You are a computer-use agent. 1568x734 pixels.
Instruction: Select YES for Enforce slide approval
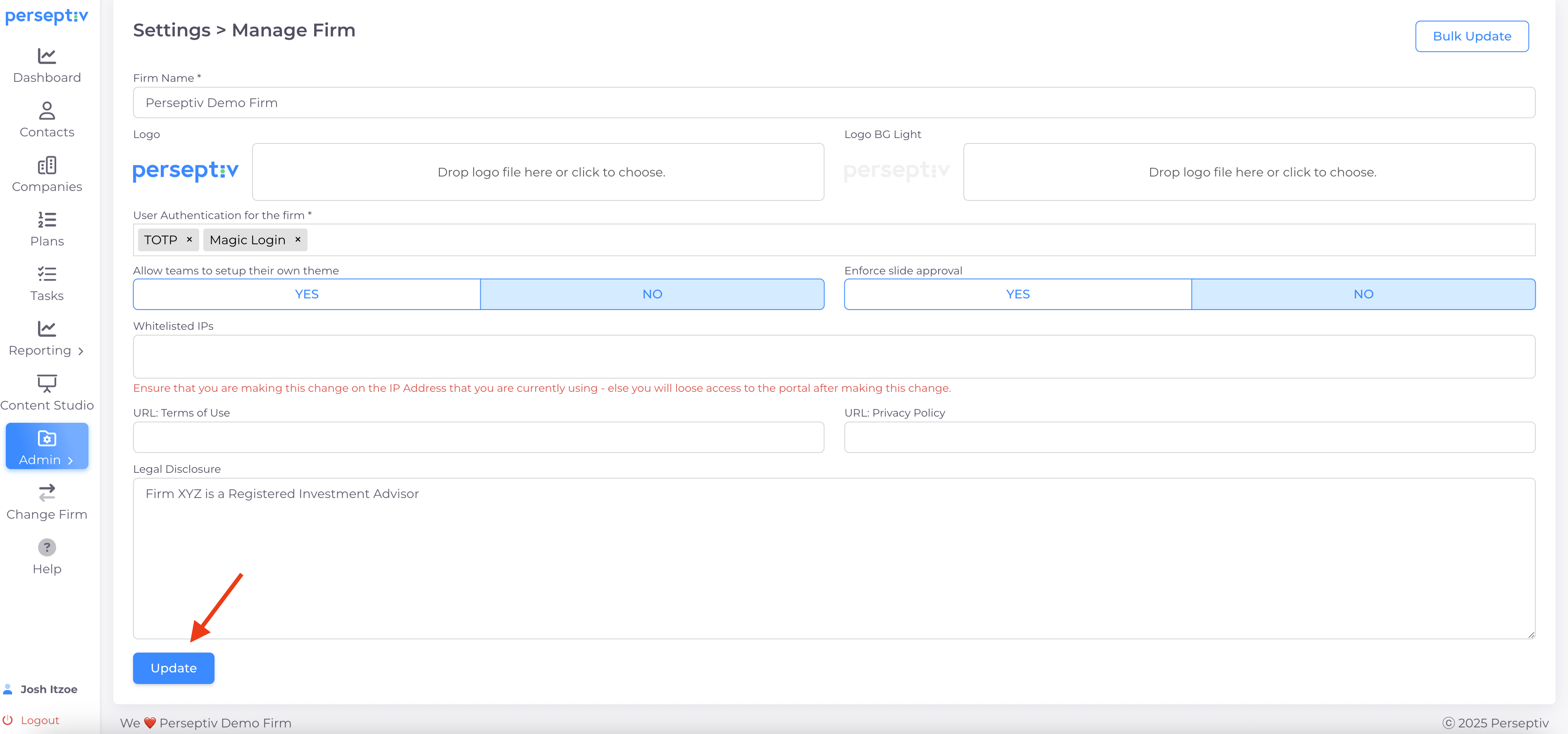pyautogui.click(x=1018, y=295)
